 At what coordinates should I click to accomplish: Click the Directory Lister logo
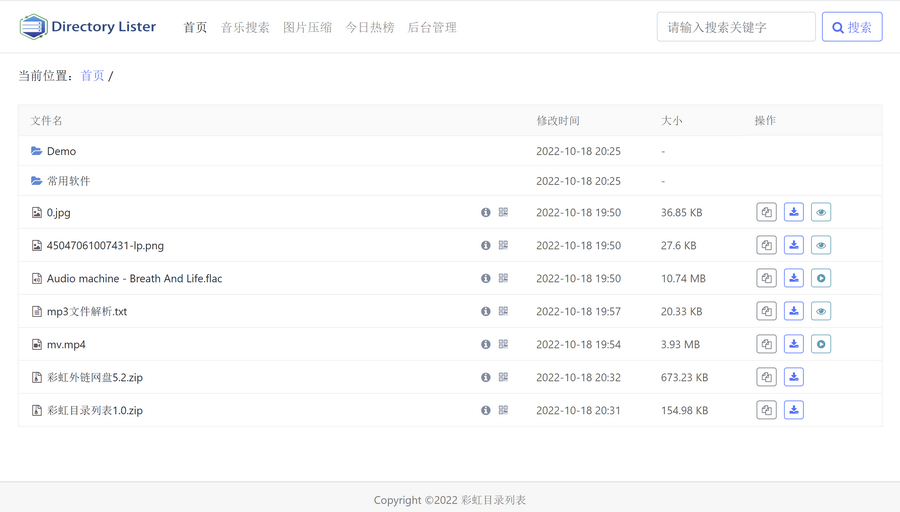88,27
